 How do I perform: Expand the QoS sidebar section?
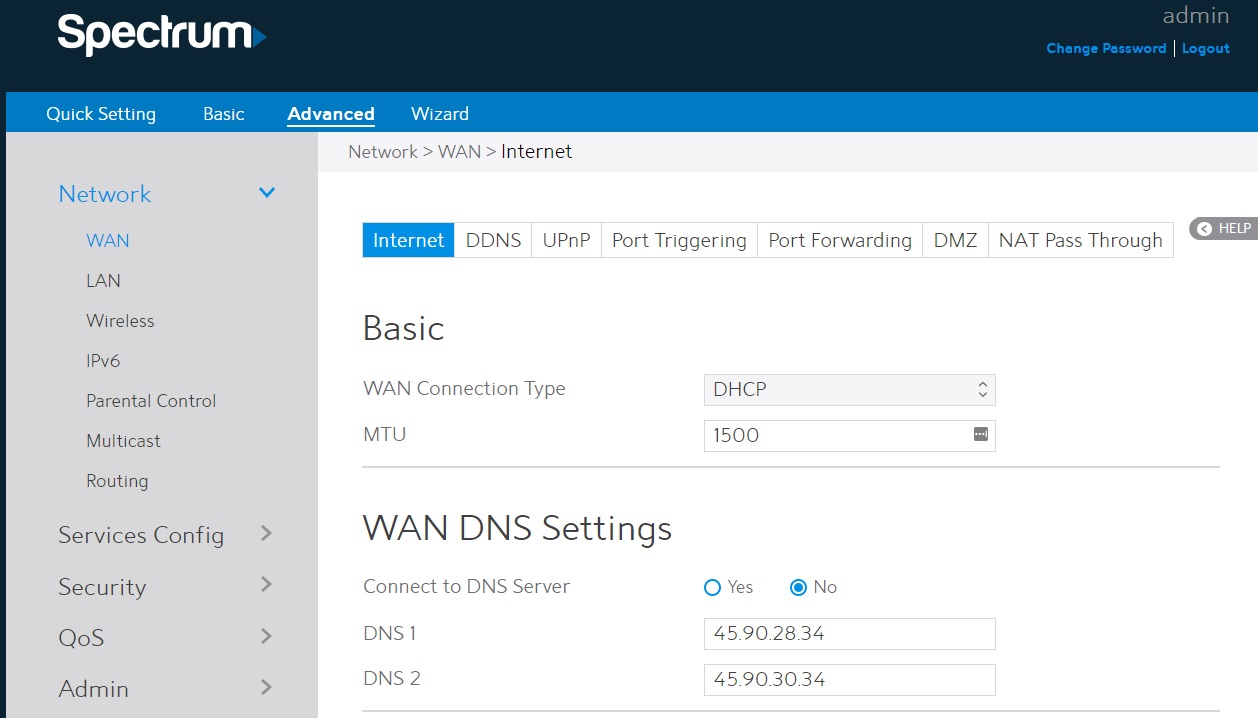point(266,636)
